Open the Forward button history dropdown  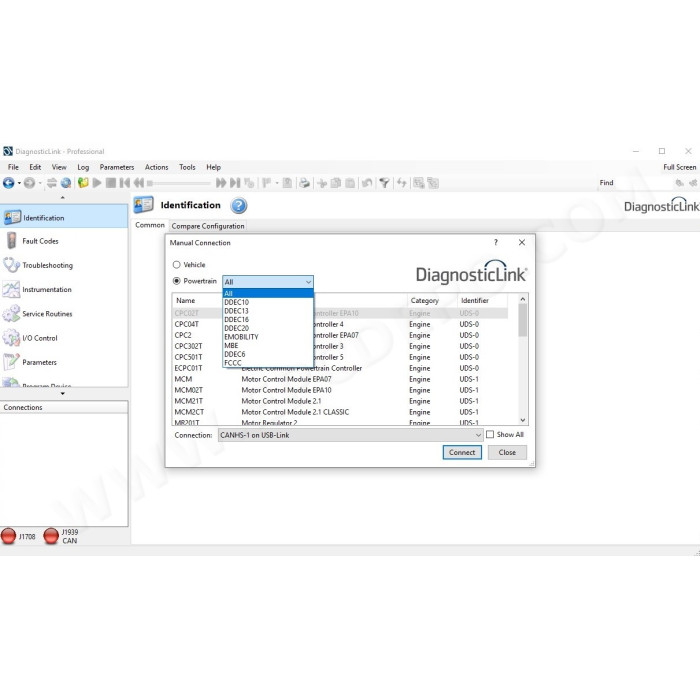pyautogui.click(x=40, y=183)
